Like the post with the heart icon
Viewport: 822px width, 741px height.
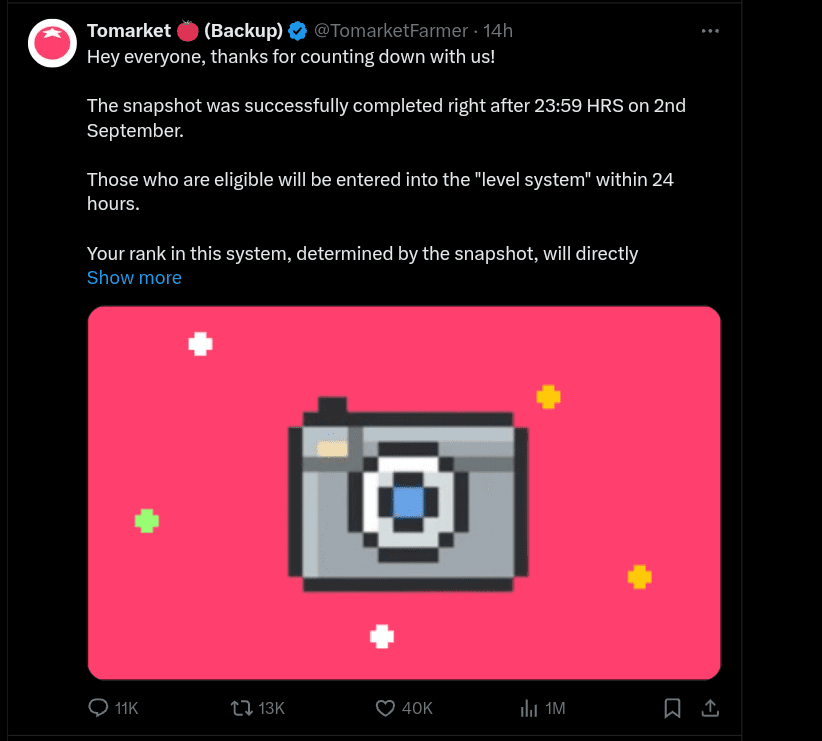386,708
